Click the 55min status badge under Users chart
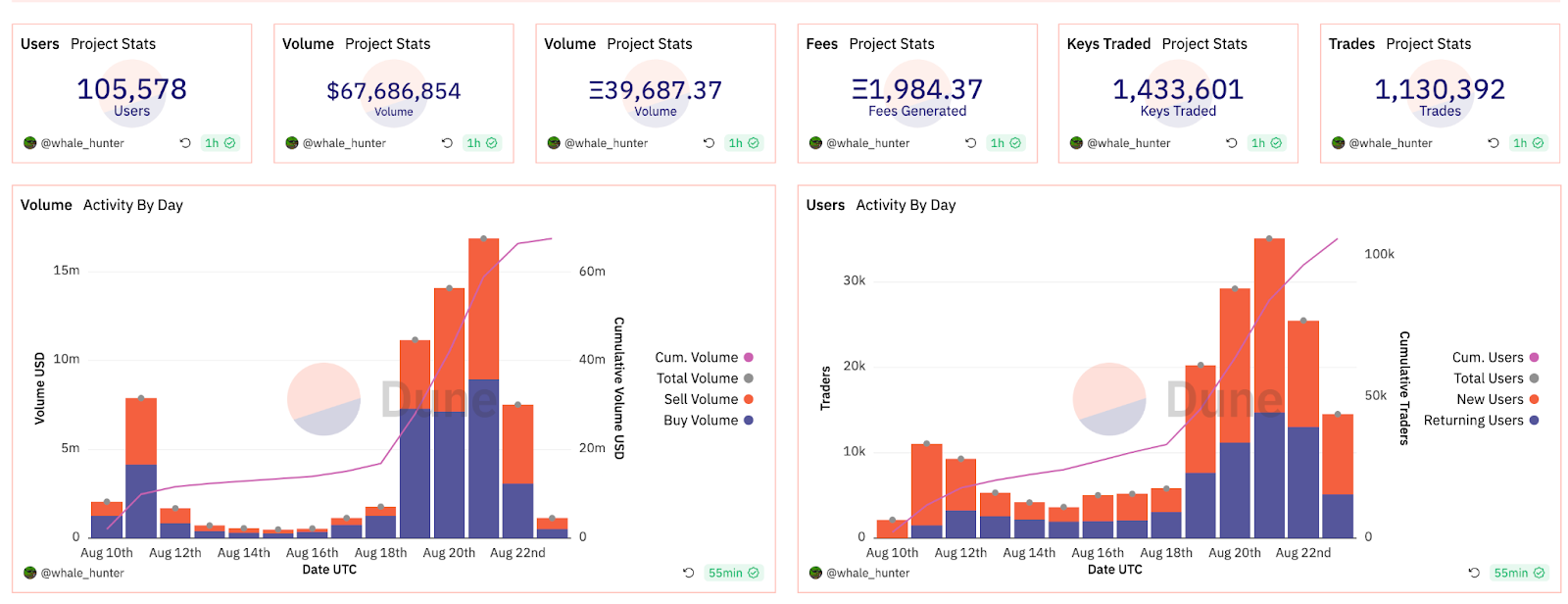This screenshot has width=1568, height=604. point(1519,574)
